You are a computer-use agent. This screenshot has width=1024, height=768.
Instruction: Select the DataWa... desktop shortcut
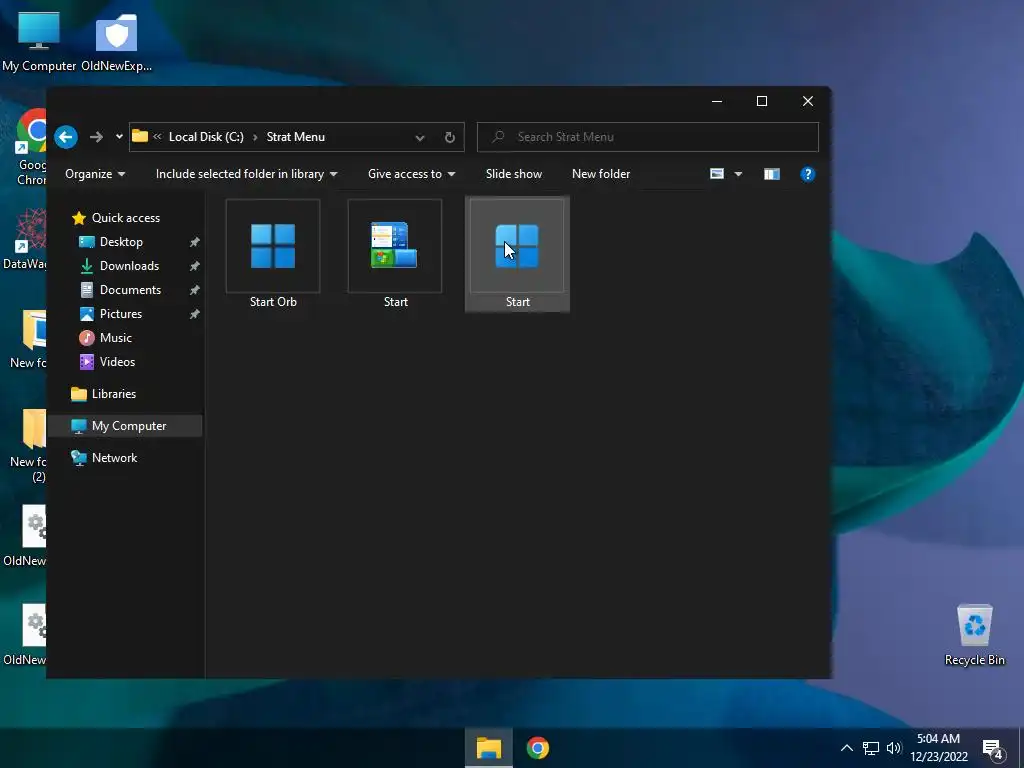(24, 239)
